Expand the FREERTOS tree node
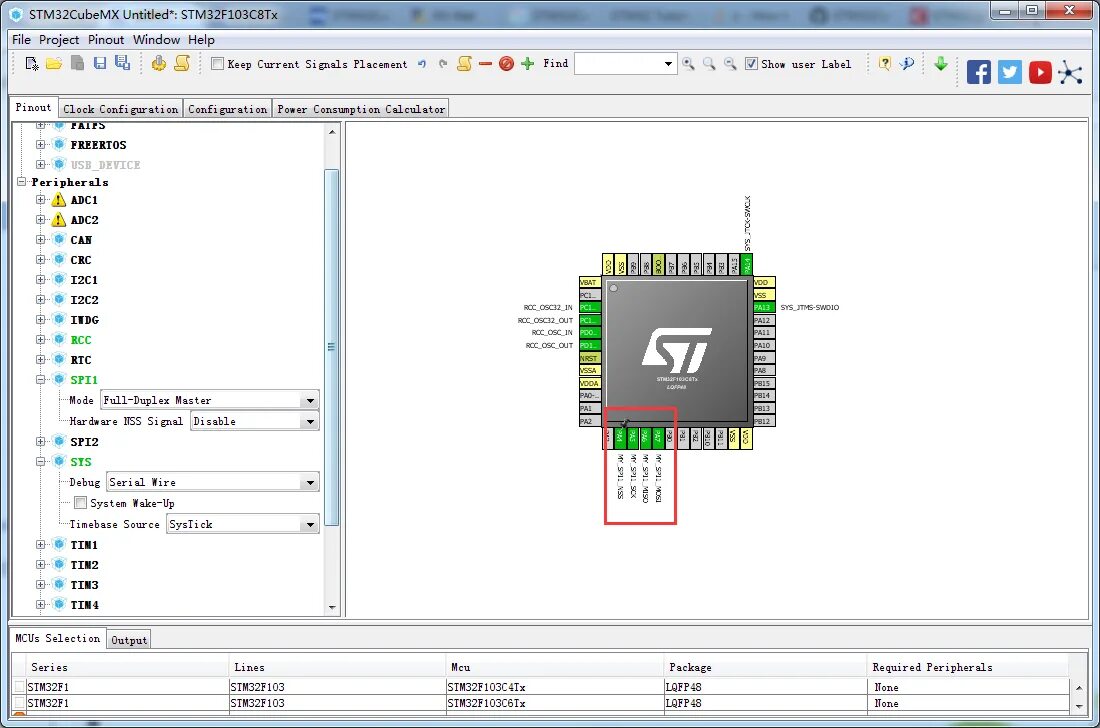The width and height of the screenshot is (1100, 728). [41, 144]
